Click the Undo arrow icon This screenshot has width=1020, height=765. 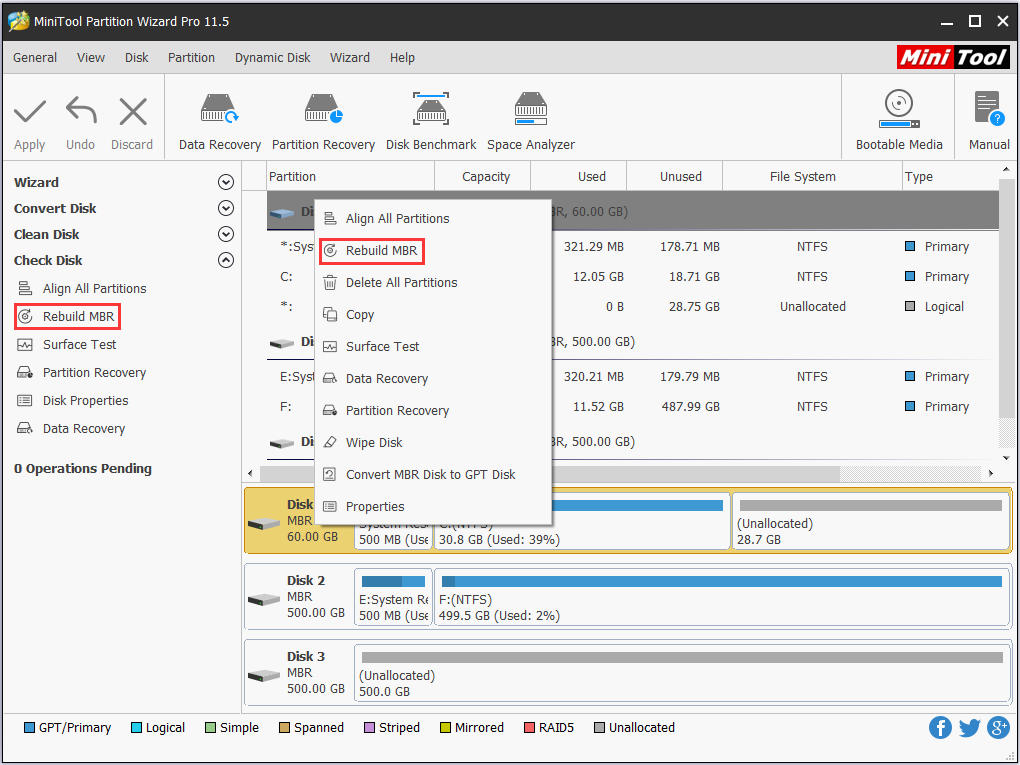pyautogui.click(x=81, y=111)
